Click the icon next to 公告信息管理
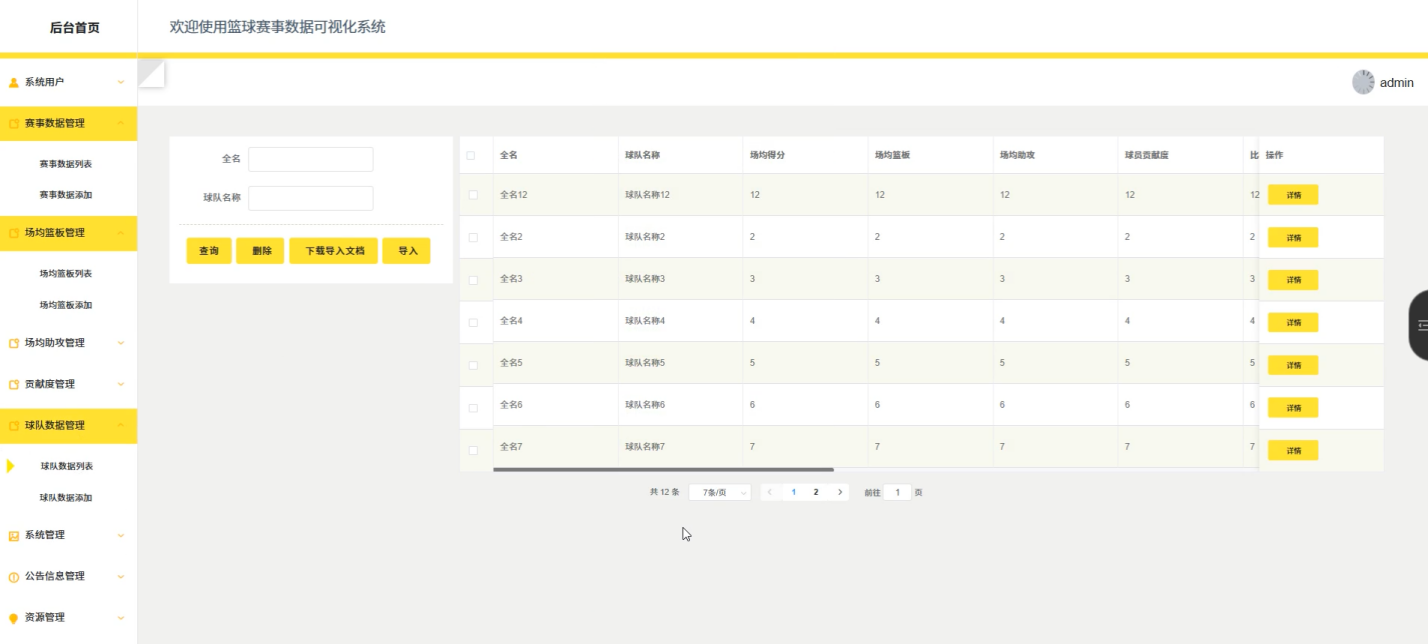The width and height of the screenshot is (1428, 644). 14,577
